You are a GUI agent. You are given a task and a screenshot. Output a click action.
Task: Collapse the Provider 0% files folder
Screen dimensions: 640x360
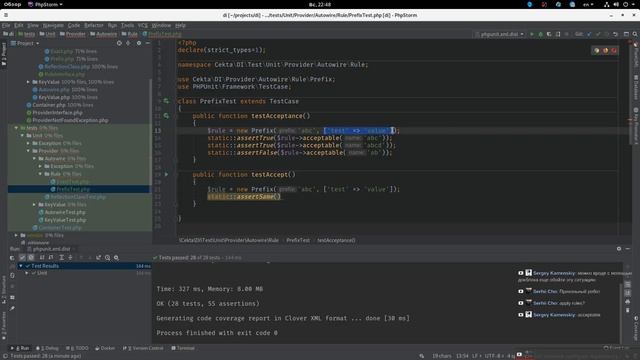click(x=28, y=151)
